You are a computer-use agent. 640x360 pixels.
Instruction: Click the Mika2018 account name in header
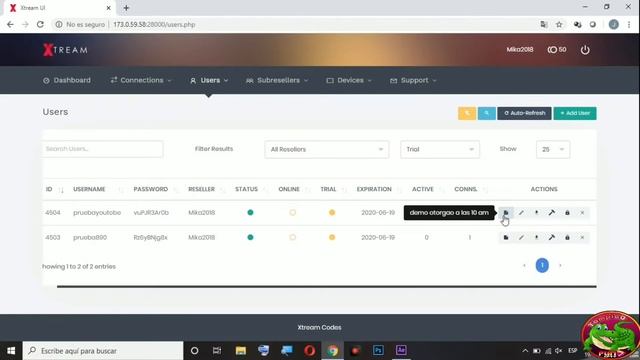point(520,49)
